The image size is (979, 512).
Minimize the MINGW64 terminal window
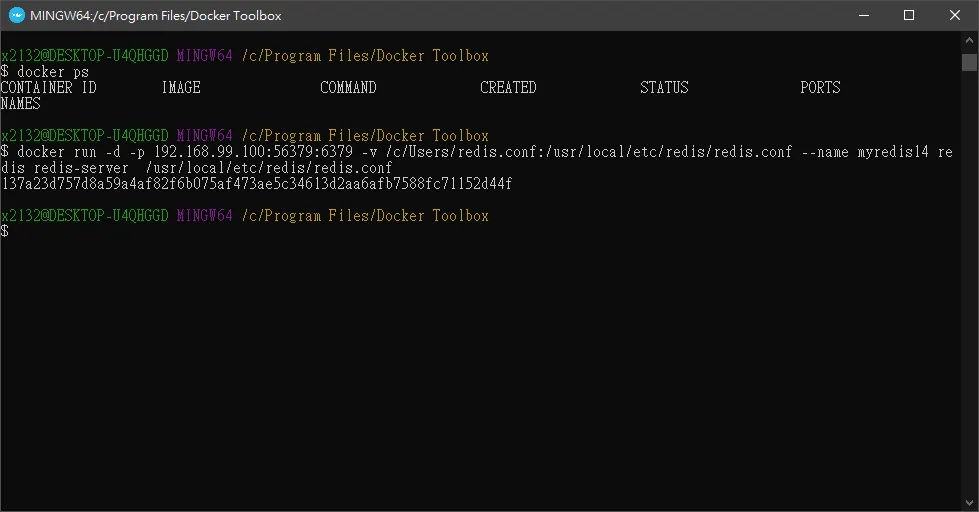(x=864, y=16)
